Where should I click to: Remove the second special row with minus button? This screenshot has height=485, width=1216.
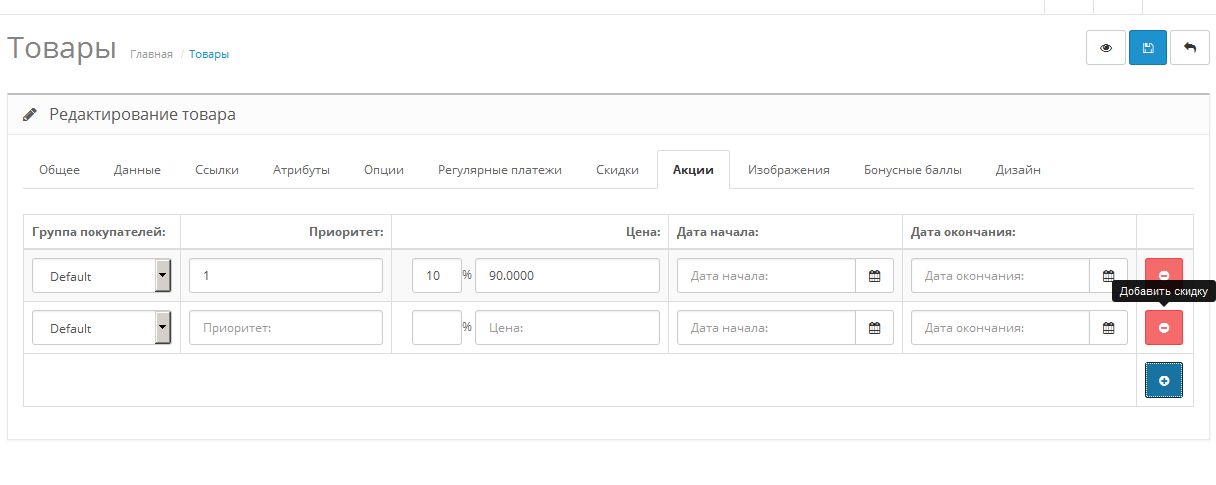(1163, 328)
